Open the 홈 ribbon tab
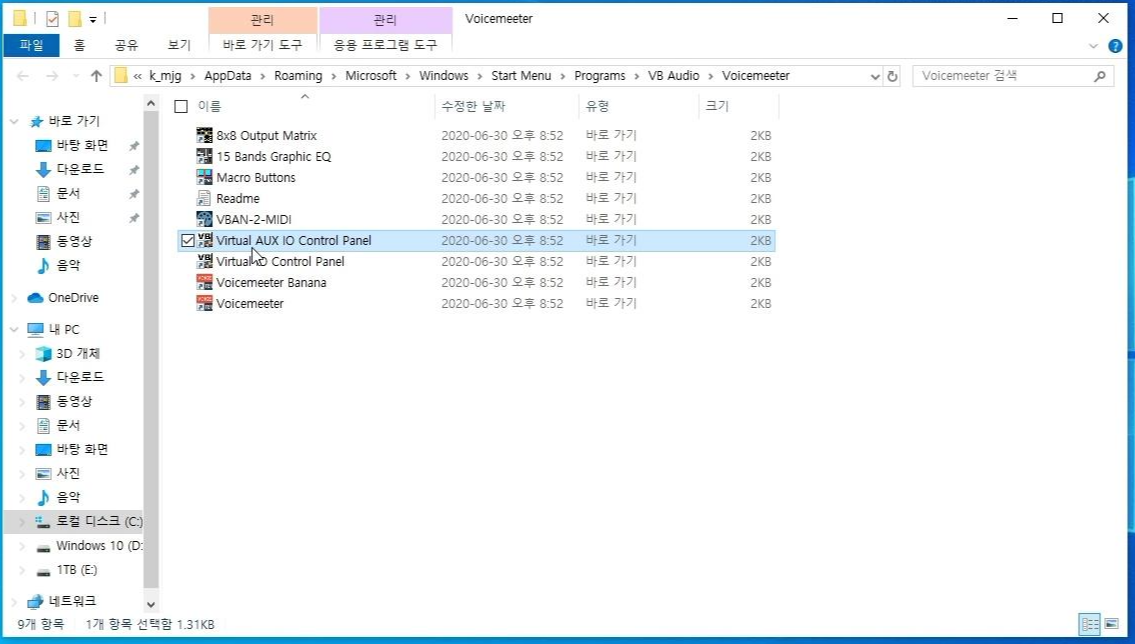 click(79, 45)
